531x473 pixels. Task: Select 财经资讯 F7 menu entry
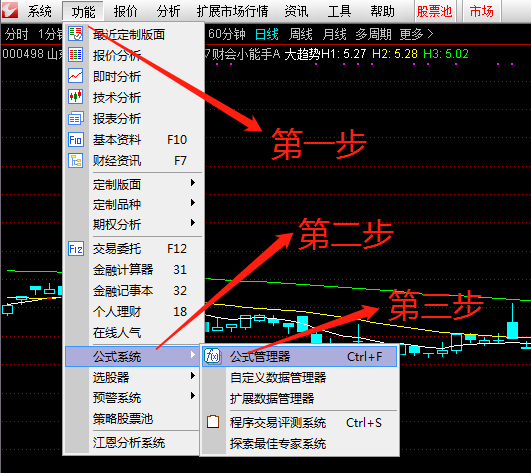[134, 160]
